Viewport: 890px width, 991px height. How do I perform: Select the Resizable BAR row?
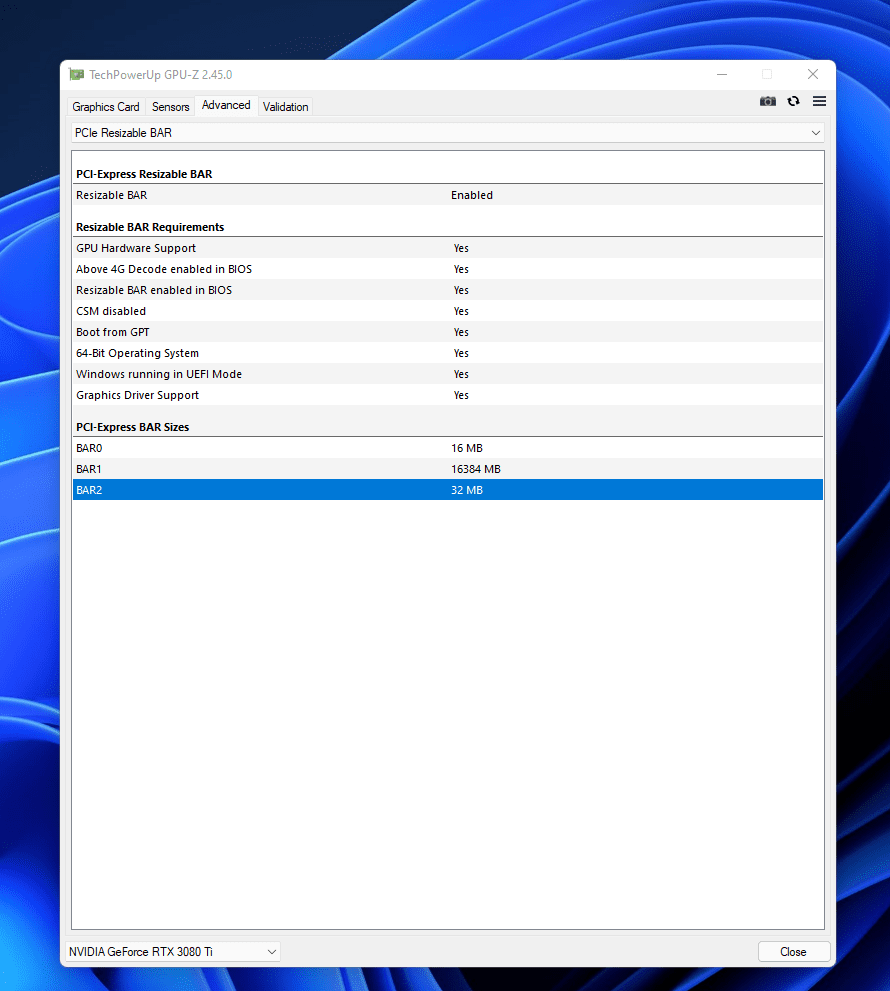(448, 195)
